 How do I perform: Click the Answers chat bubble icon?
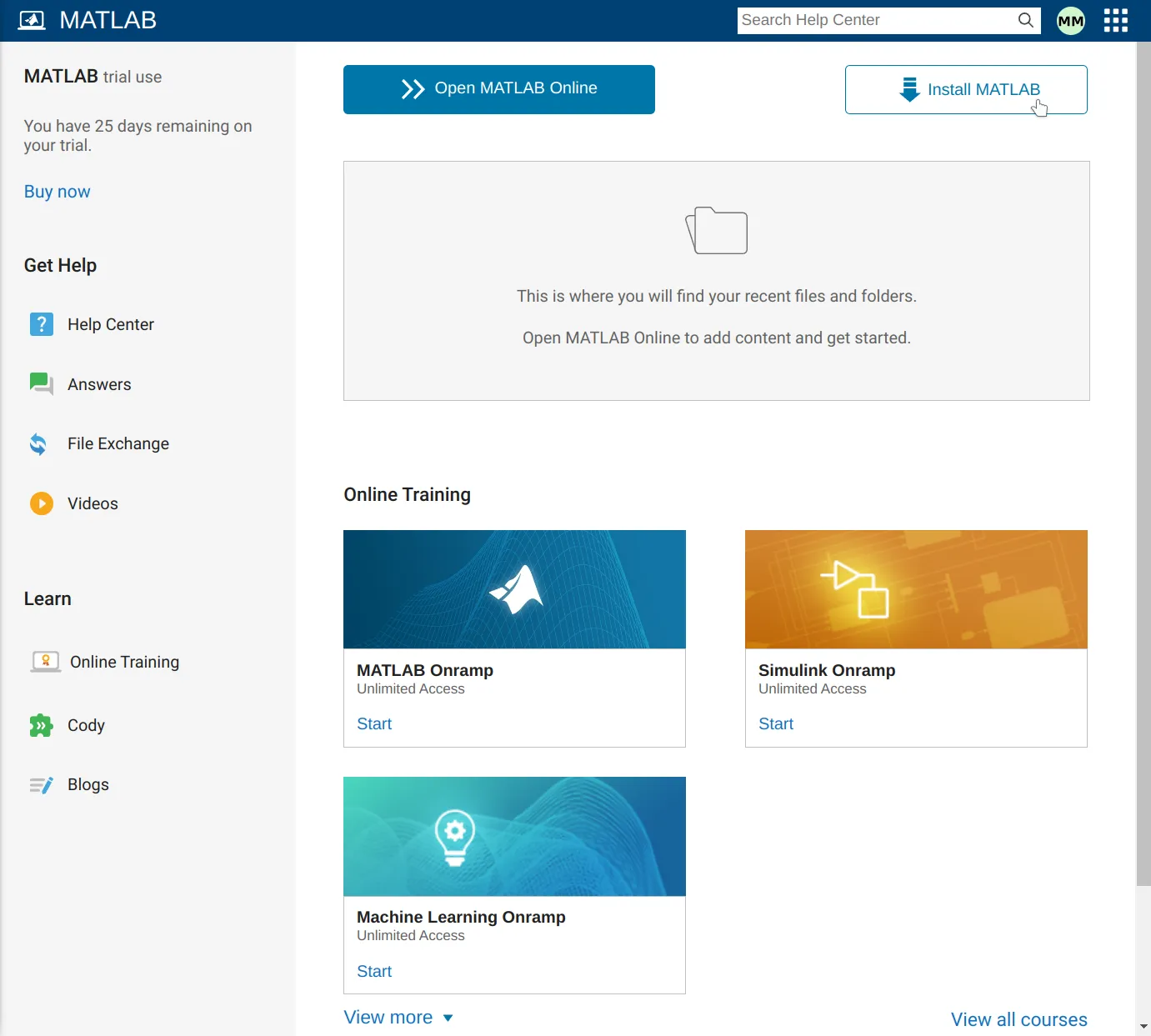point(41,384)
